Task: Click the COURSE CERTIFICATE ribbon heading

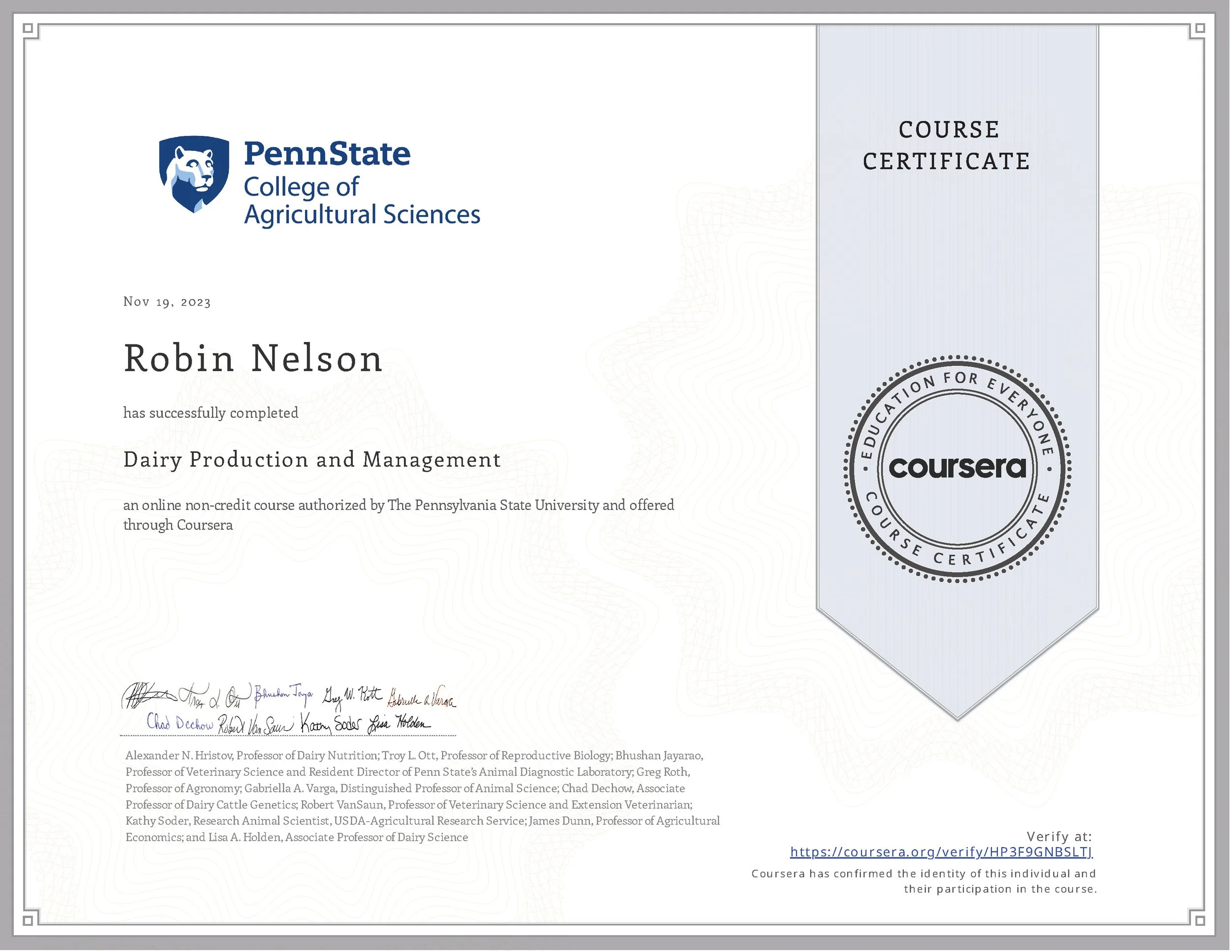Action: point(948,145)
